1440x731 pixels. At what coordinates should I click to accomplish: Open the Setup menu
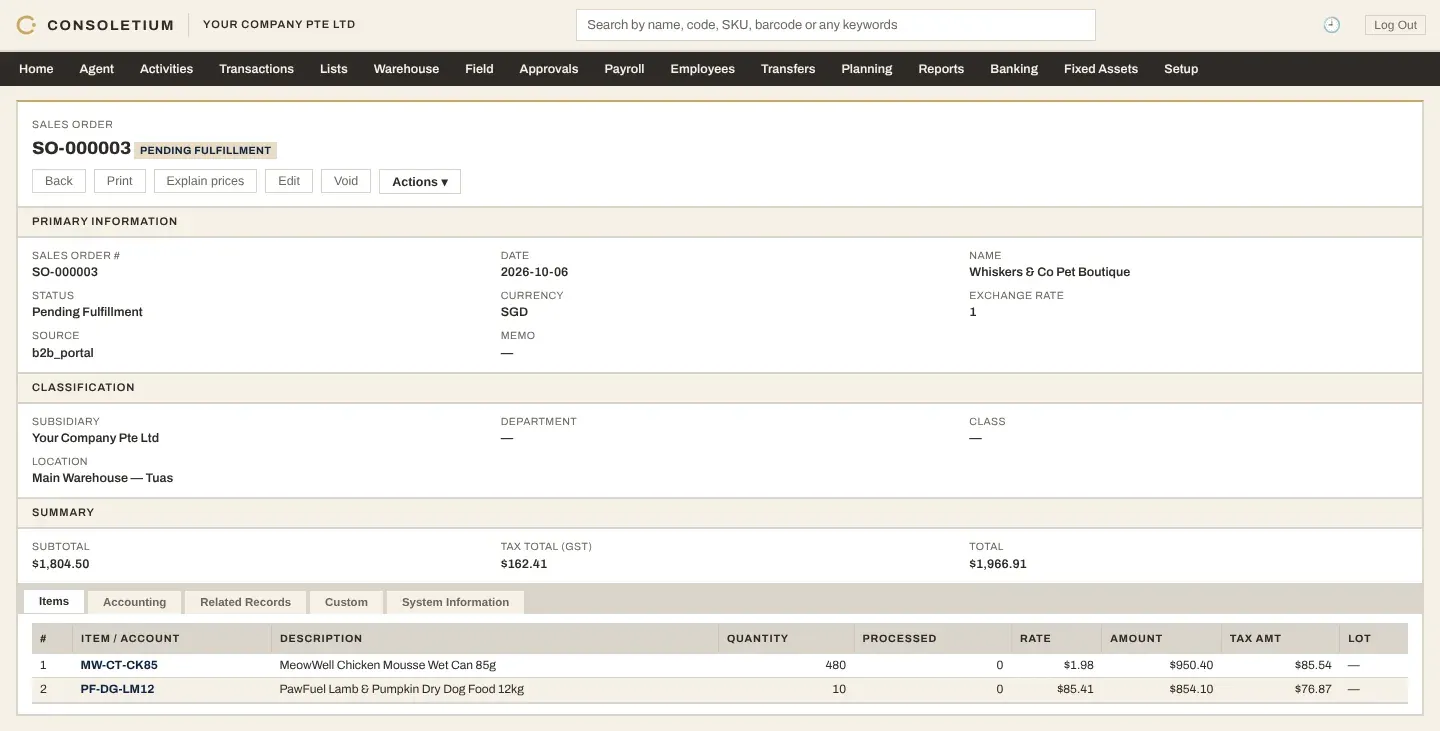pyautogui.click(x=1181, y=69)
